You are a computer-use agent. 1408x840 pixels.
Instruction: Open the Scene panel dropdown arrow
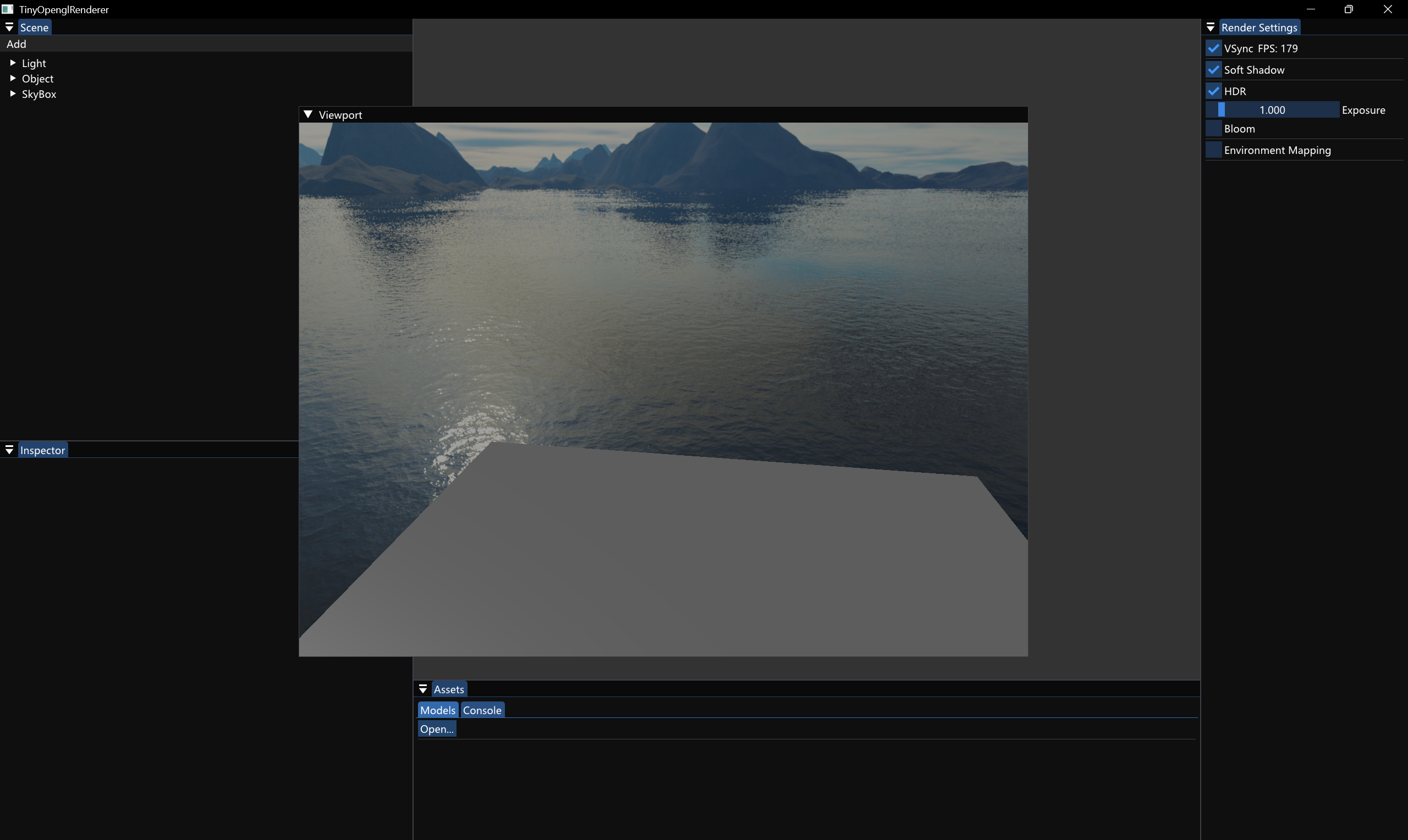point(9,27)
